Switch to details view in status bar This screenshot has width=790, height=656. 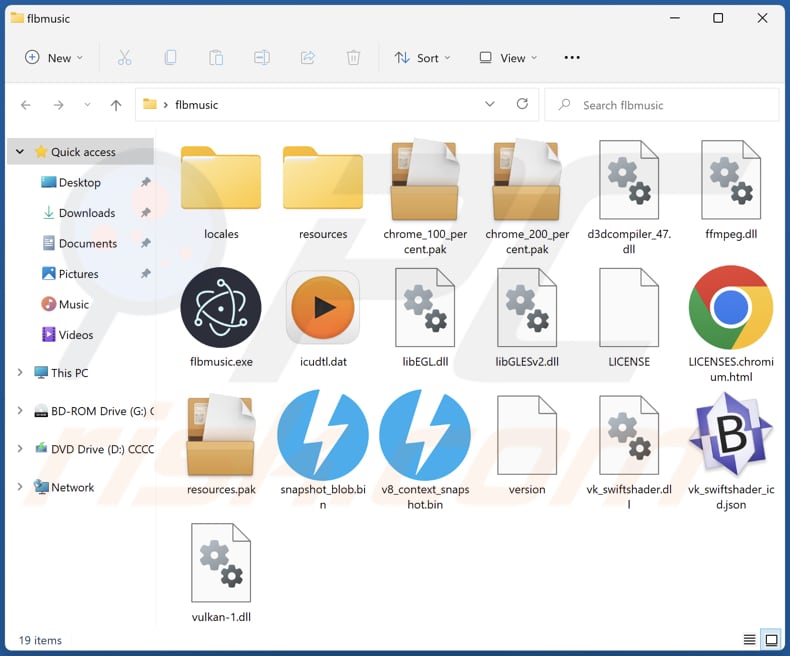click(x=750, y=640)
